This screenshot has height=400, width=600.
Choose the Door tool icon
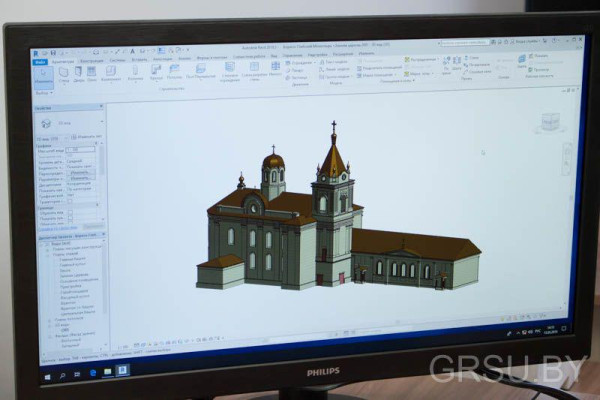pyautogui.click(x=78, y=72)
